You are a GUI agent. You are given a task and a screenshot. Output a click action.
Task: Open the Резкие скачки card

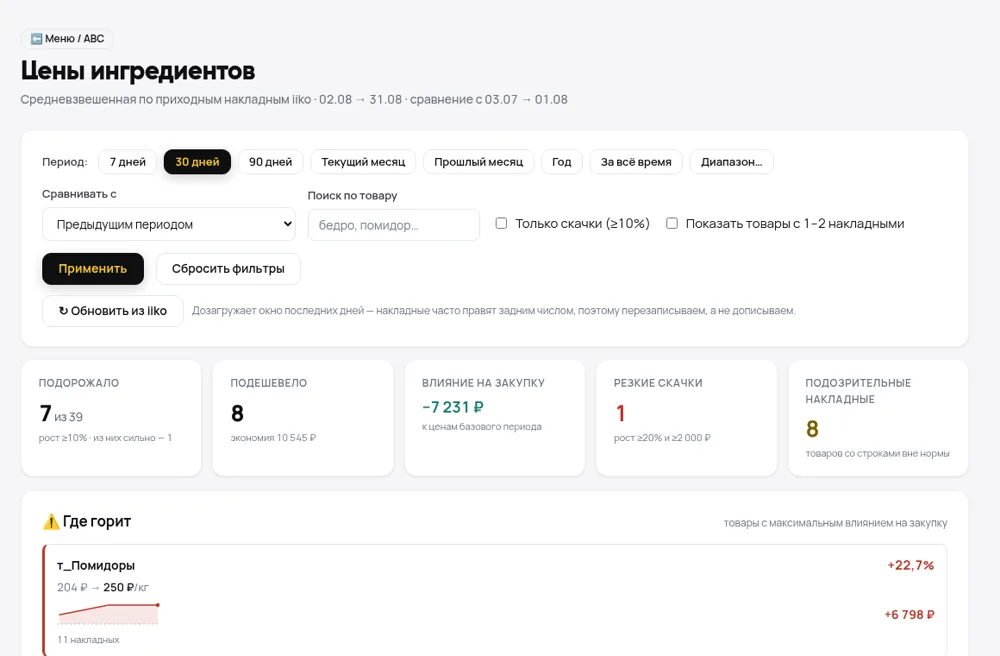click(x=686, y=418)
